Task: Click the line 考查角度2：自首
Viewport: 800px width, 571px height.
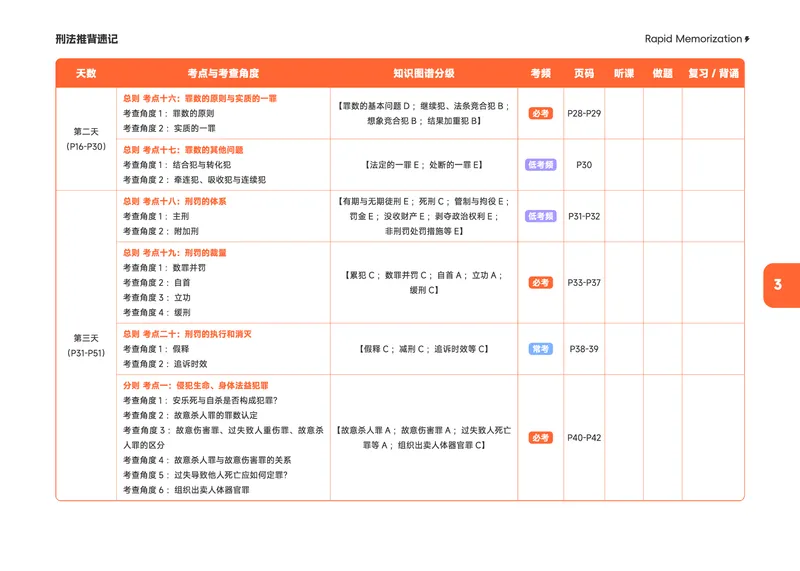Action: click(157, 283)
